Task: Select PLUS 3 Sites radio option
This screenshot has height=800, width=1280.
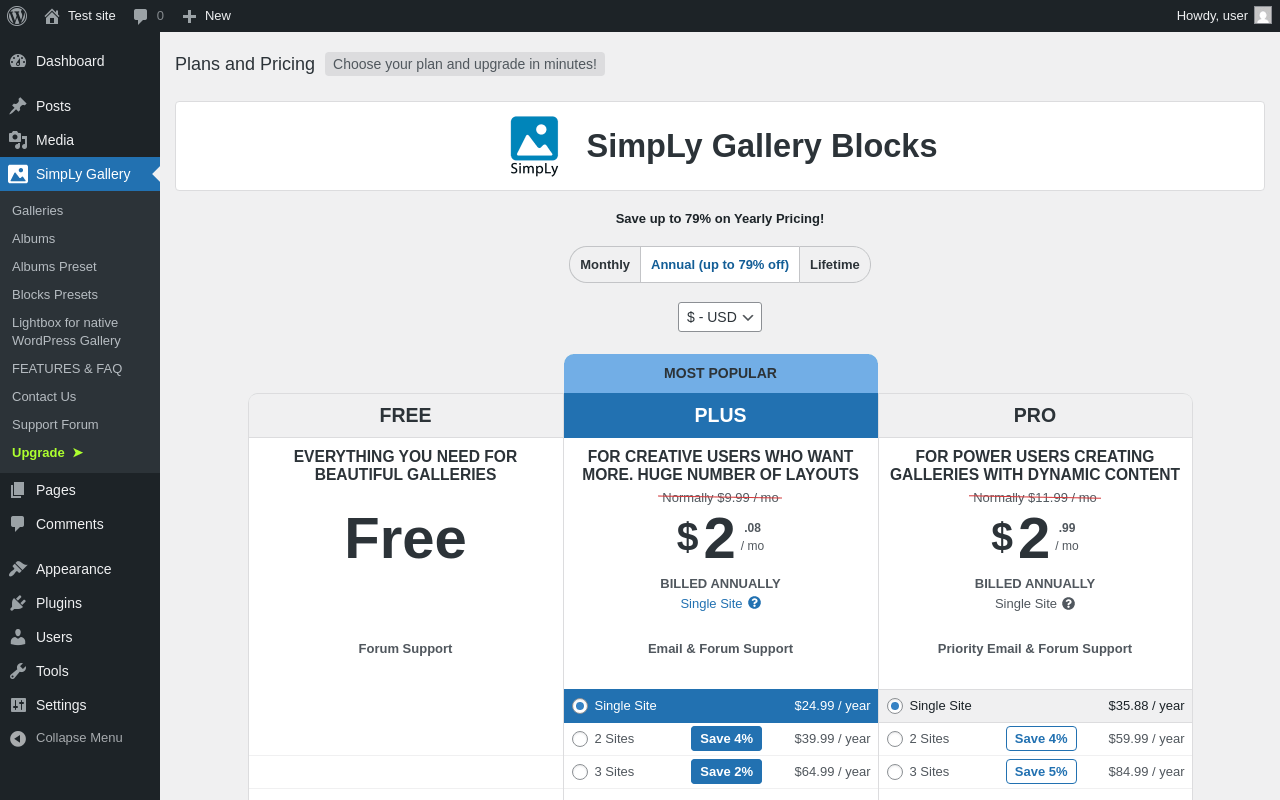Action: pyautogui.click(x=580, y=772)
